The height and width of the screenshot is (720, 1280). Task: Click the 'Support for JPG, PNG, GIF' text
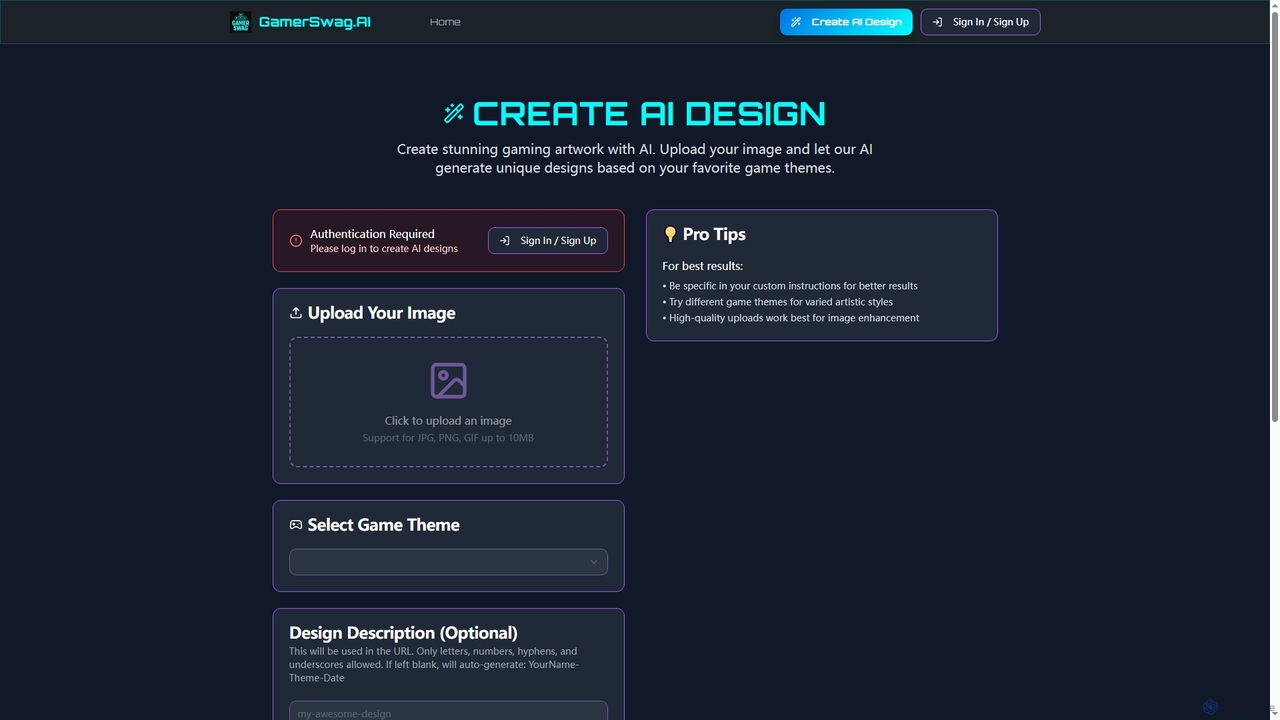point(448,438)
